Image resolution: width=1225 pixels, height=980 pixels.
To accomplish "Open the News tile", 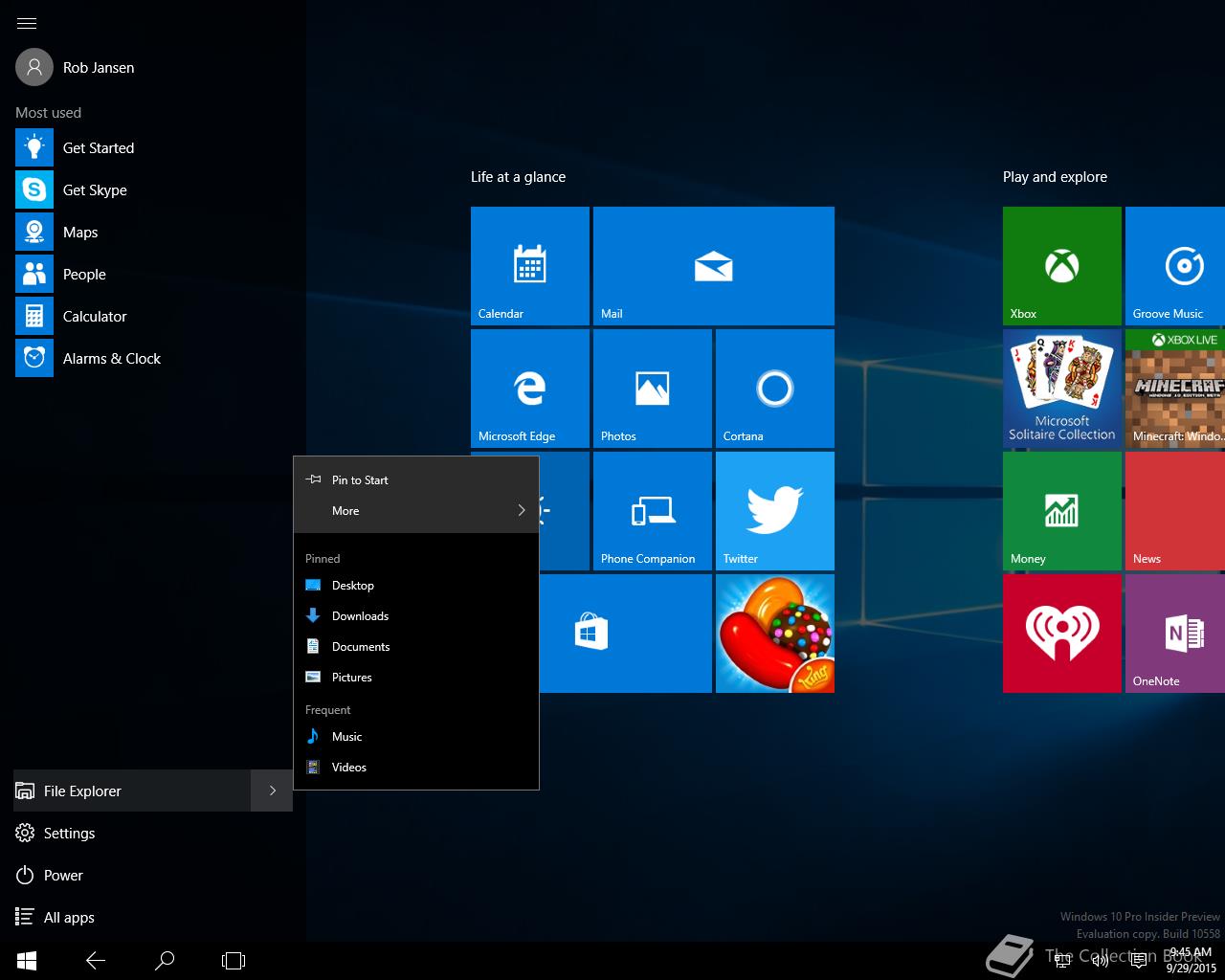I will [1175, 511].
